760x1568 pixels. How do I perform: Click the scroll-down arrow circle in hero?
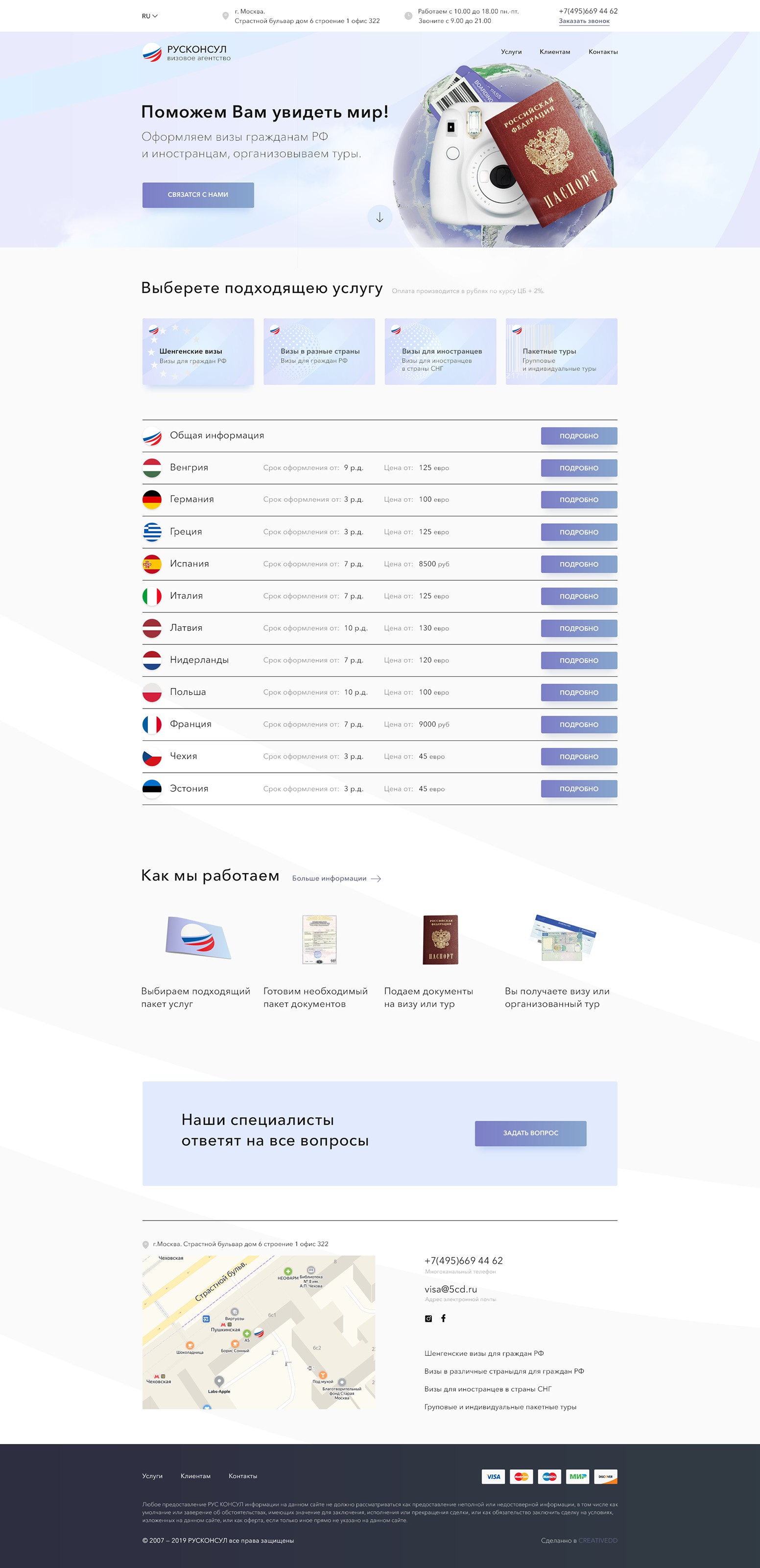[380, 217]
